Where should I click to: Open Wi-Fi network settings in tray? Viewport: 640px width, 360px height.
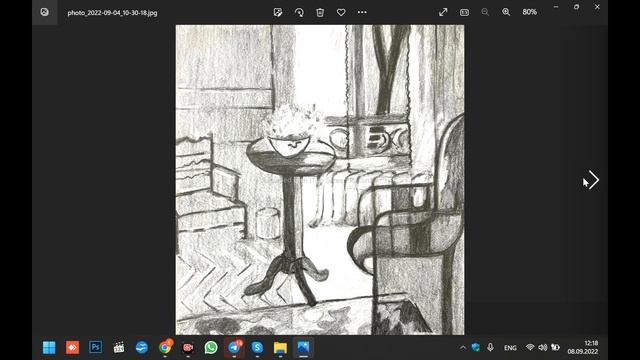(x=530, y=347)
